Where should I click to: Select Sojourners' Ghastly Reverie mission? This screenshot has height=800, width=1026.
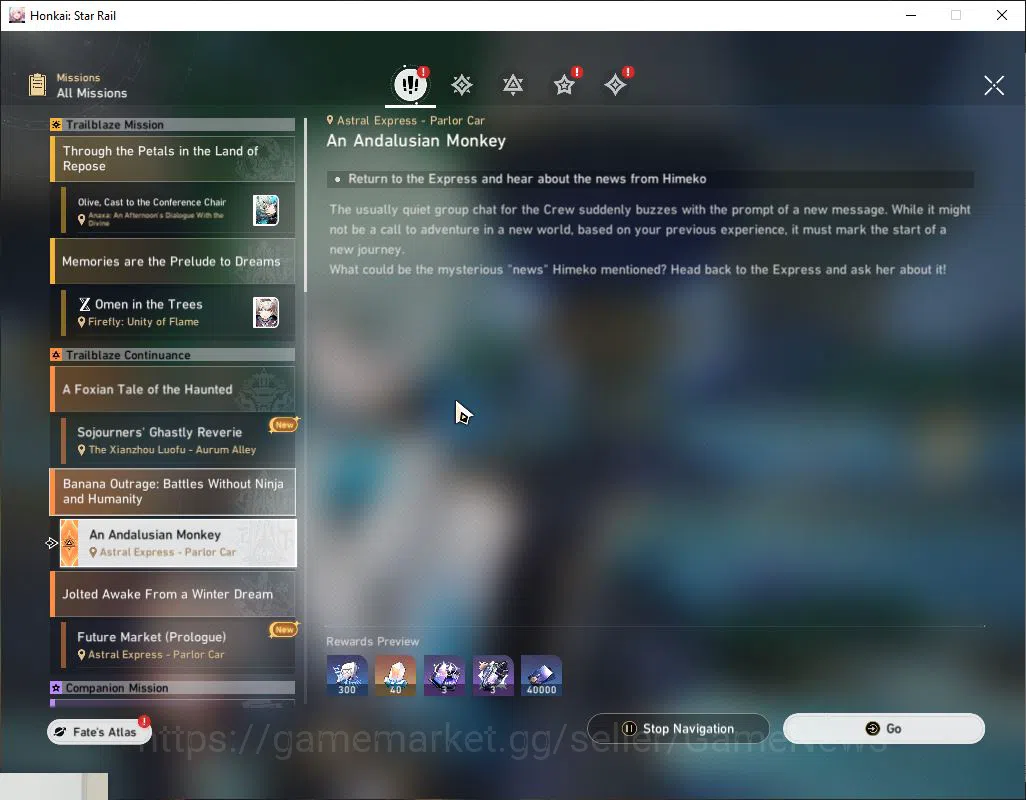click(177, 440)
